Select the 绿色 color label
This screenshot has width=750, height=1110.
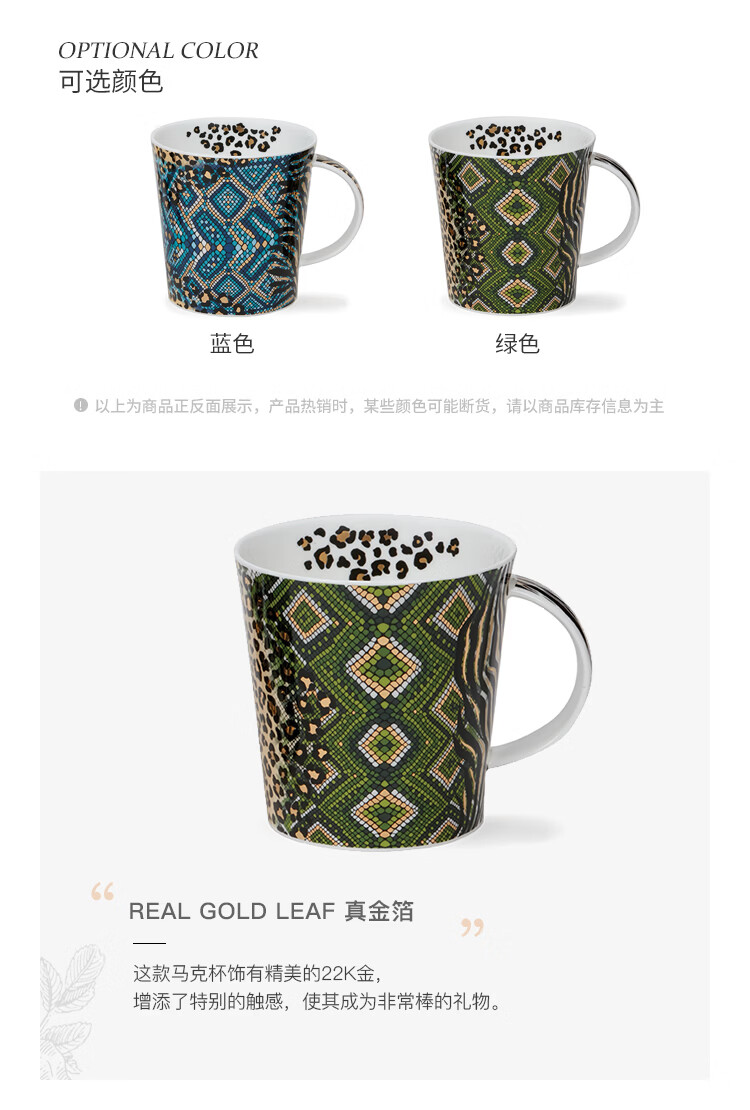517,344
